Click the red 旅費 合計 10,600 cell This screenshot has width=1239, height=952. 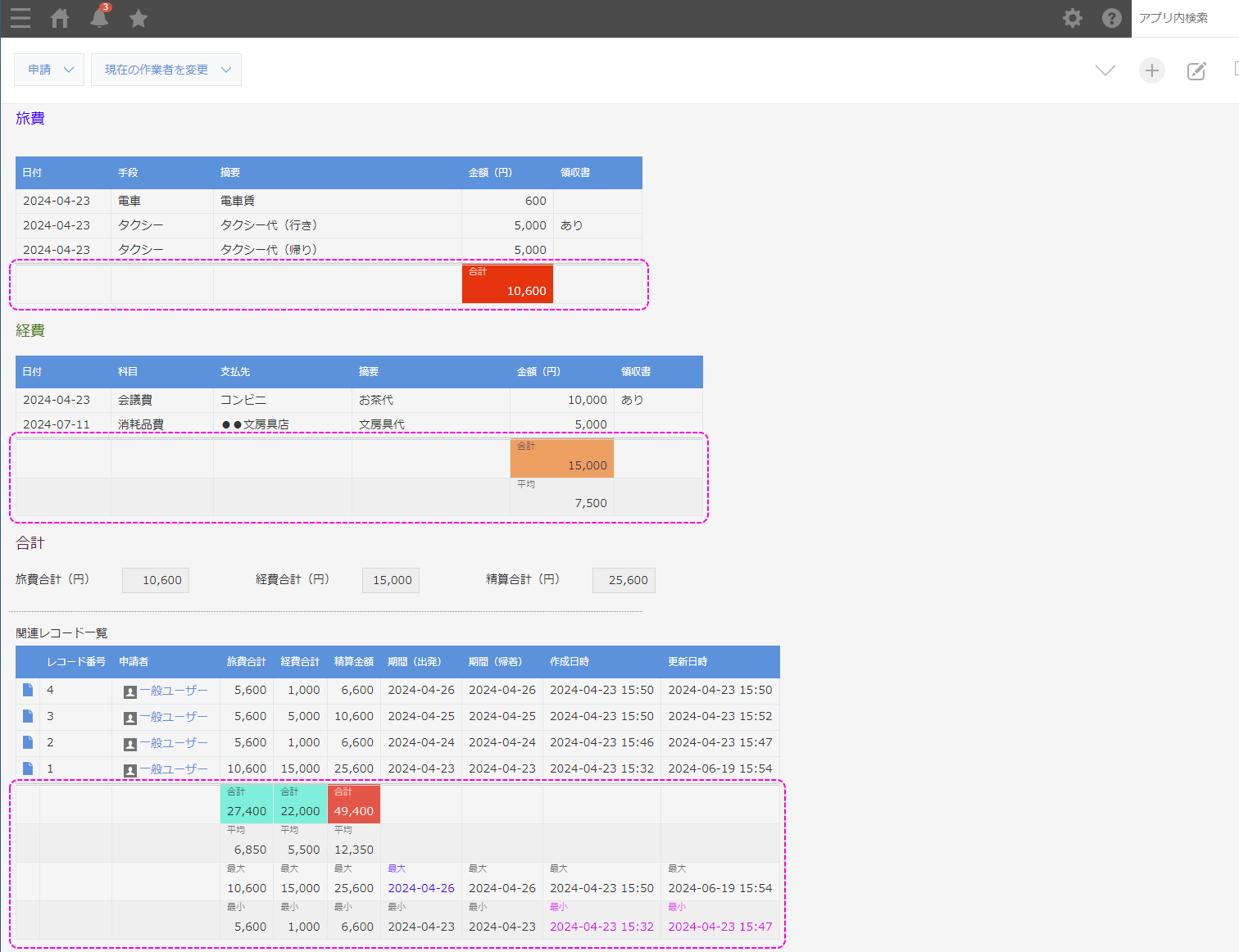click(507, 283)
